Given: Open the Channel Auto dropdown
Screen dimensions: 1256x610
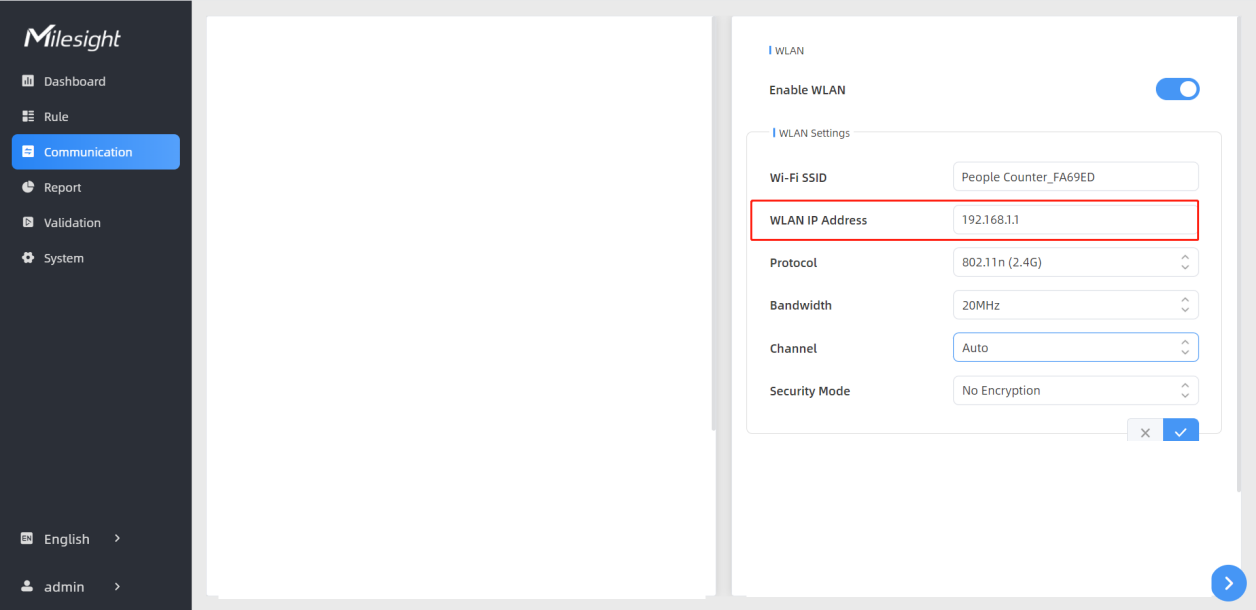Looking at the screenshot, I should pyautogui.click(x=1075, y=348).
